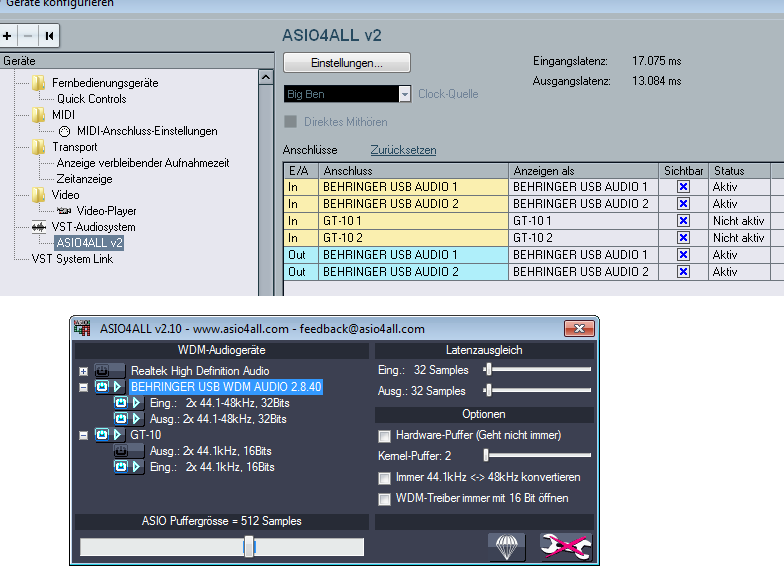Open the Big Ben Clock-Quelle dropdown

[x=404, y=94]
